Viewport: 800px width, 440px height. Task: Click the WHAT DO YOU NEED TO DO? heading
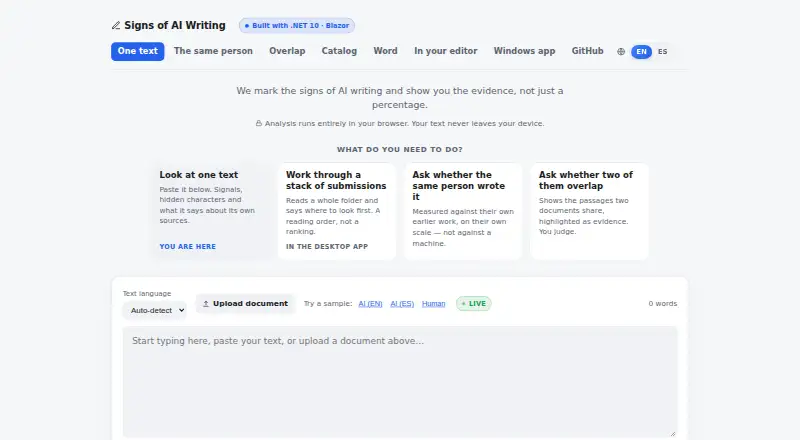tap(399, 150)
